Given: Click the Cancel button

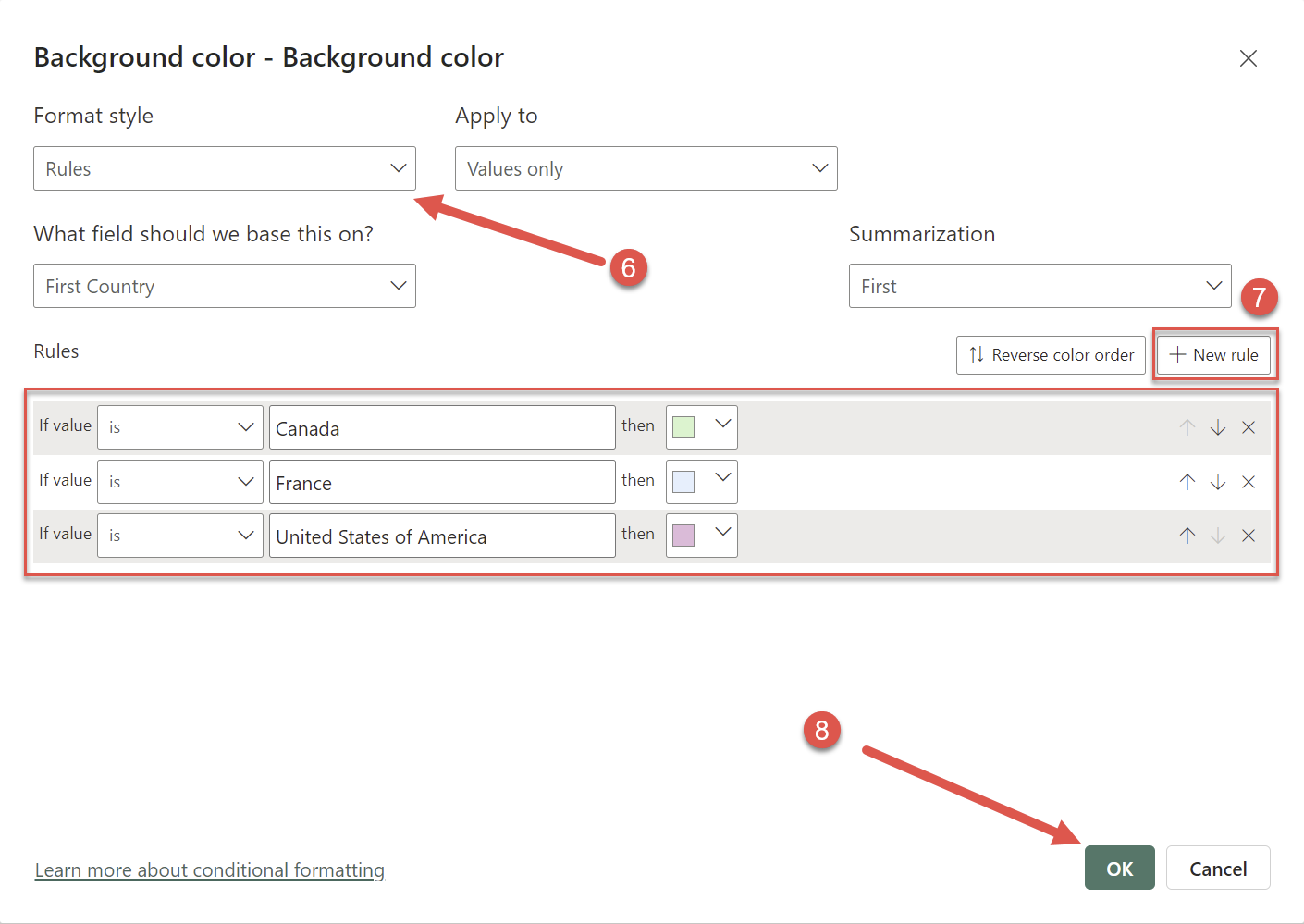Looking at the screenshot, I should [x=1218, y=868].
